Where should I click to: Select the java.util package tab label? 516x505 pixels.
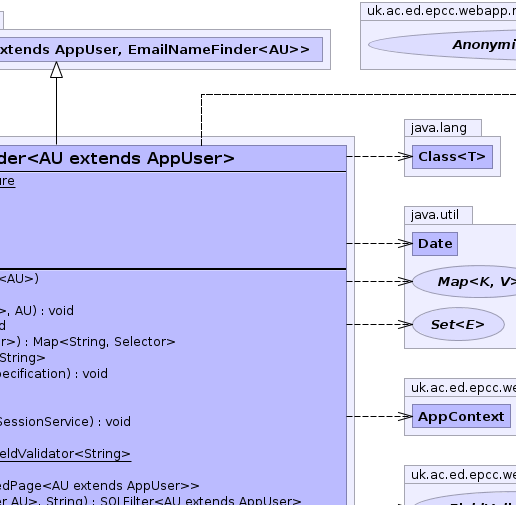point(435,215)
